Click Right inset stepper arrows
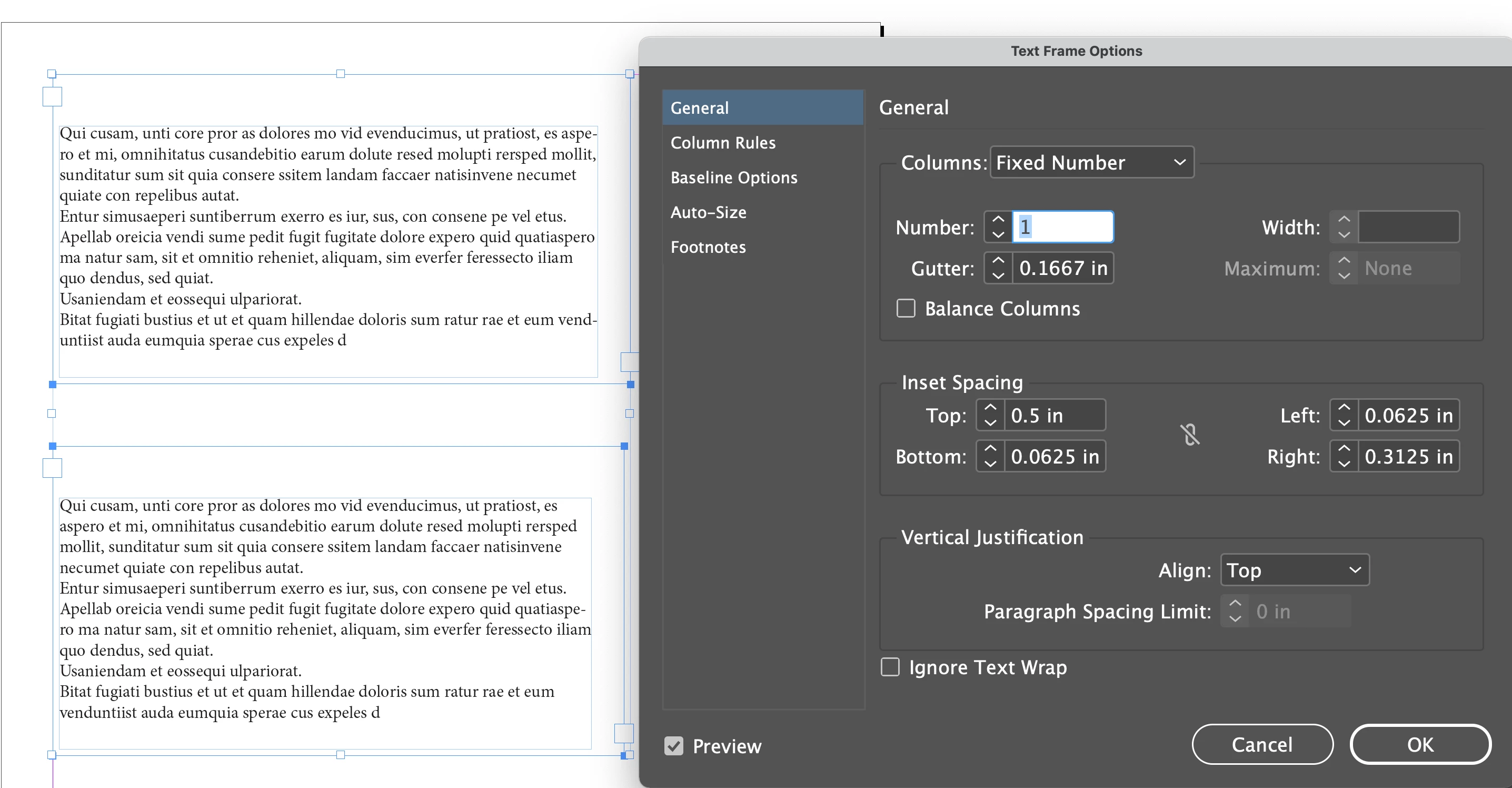 (x=1344, y=456)
